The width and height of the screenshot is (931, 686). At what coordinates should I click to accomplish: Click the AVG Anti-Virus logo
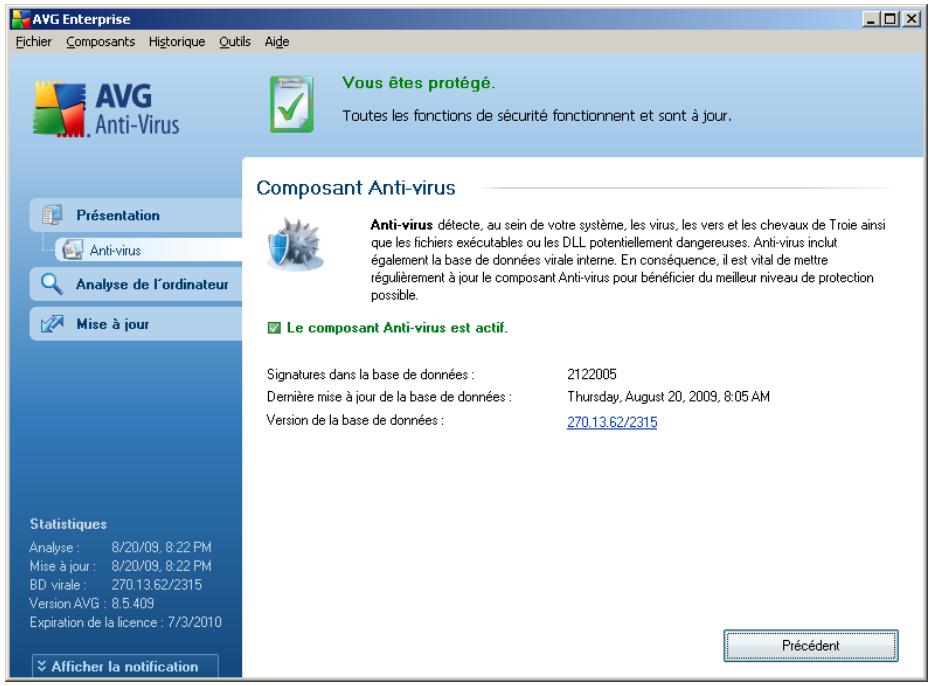click(x=106, y=109)
